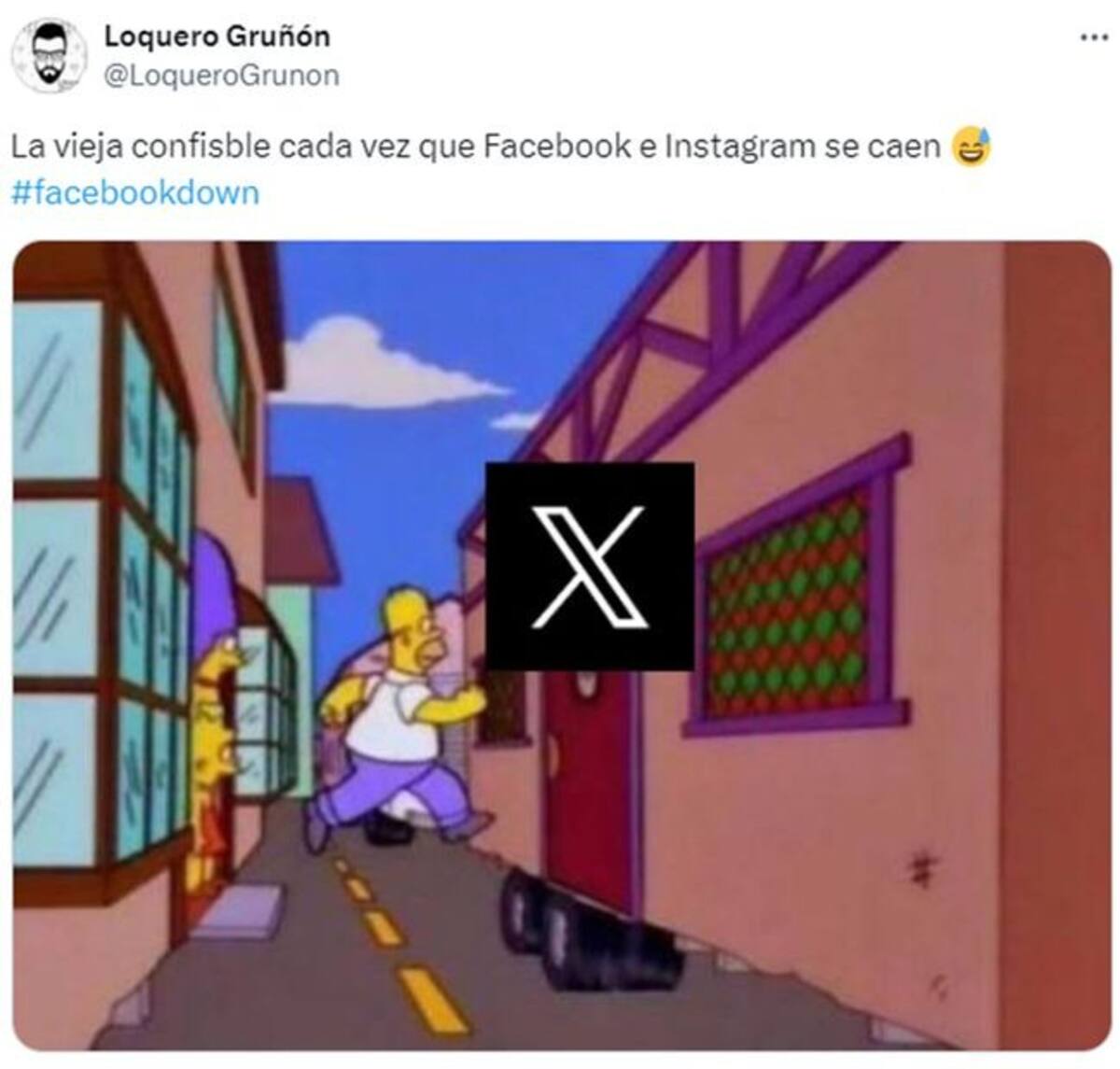This screenshot has height=1069, width=1120.
Task: Click the black X logo in the meme
Action: (590, 566)
